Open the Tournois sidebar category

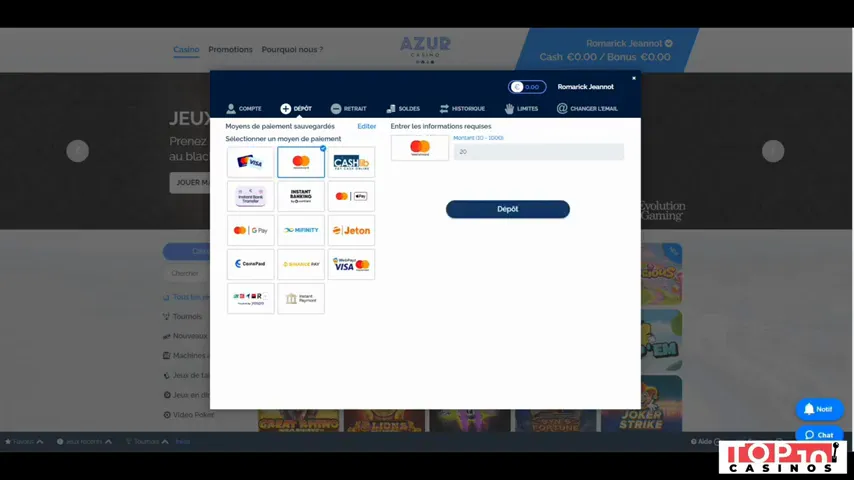(x=183, y=317)
